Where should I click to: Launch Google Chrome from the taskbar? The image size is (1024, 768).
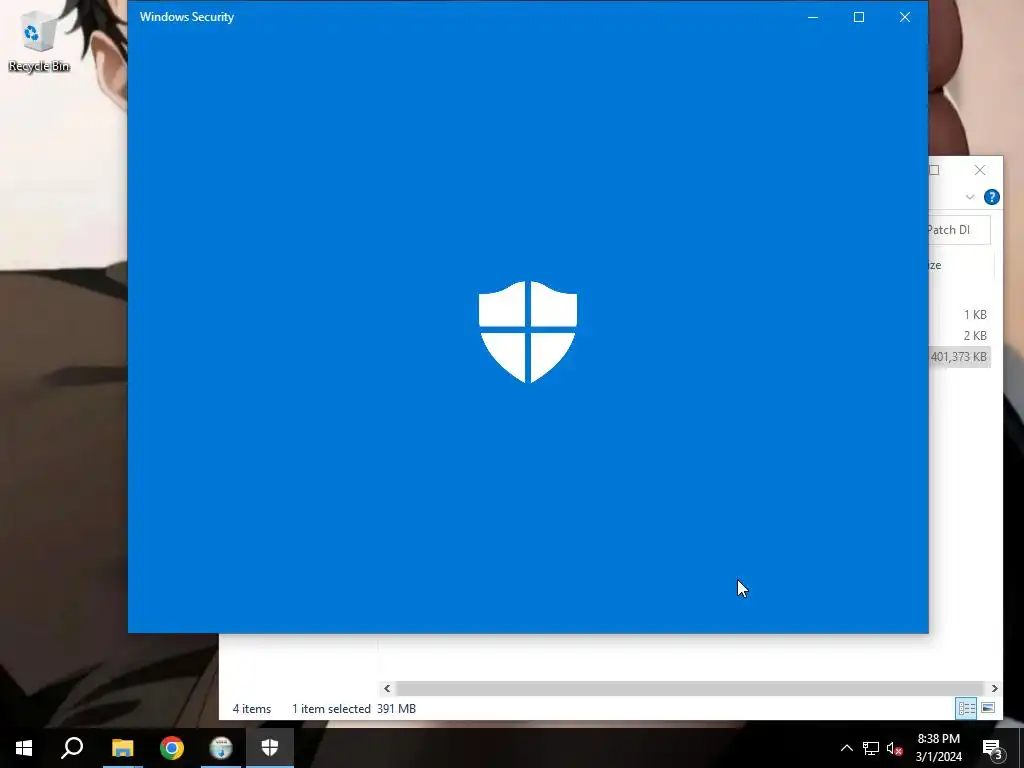pos(172,748)
